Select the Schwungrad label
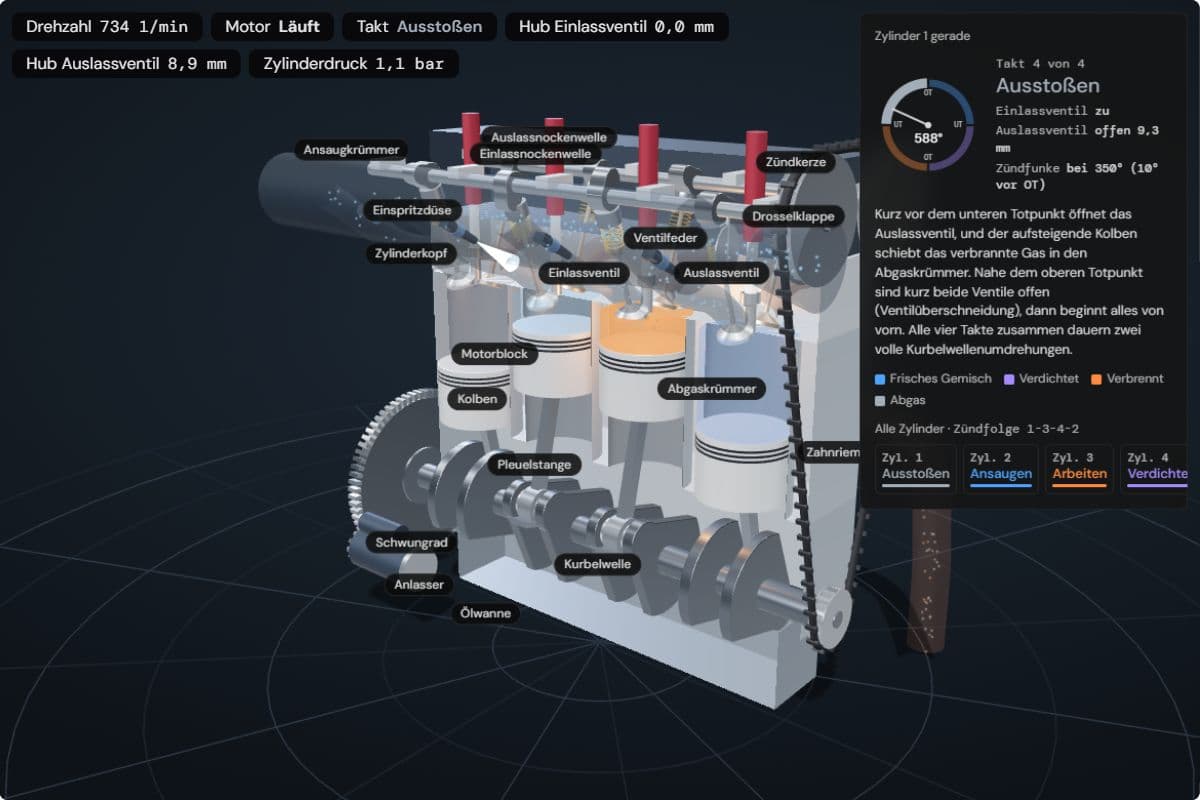This screenshot has height=800, width=1200. (411, 542)
